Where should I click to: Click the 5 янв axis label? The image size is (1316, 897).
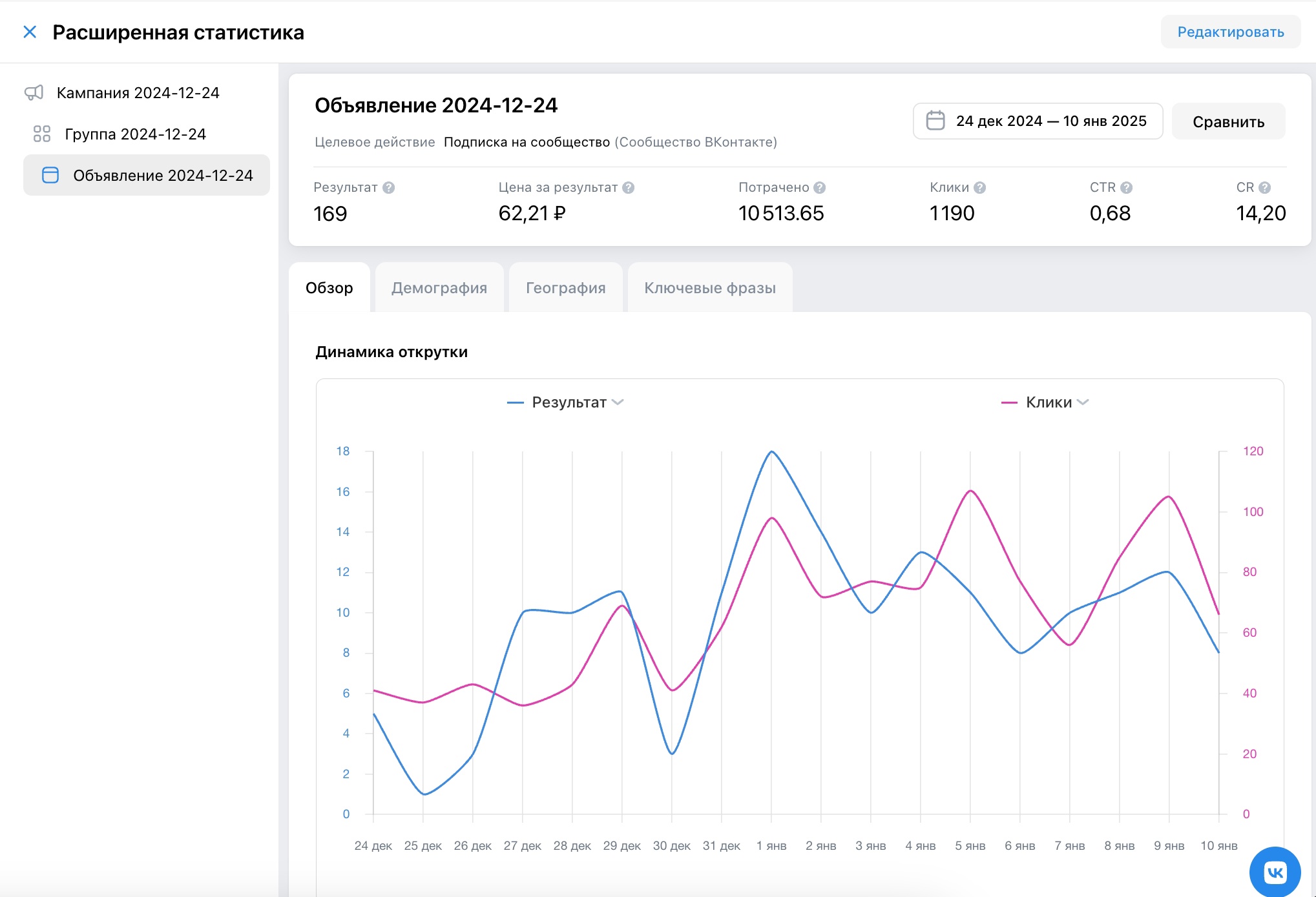point(970,846)
